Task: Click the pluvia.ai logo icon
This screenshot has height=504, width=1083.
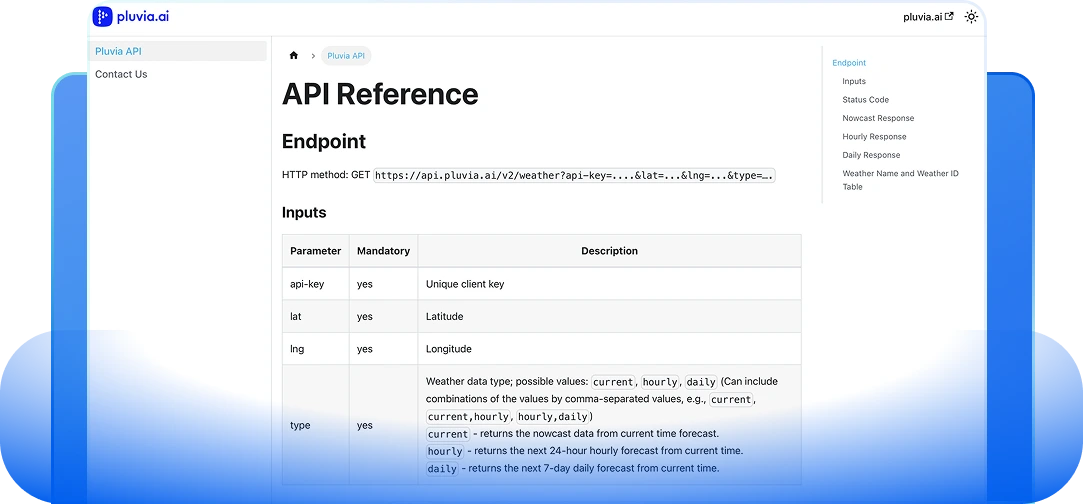Action: click(103, 17)
